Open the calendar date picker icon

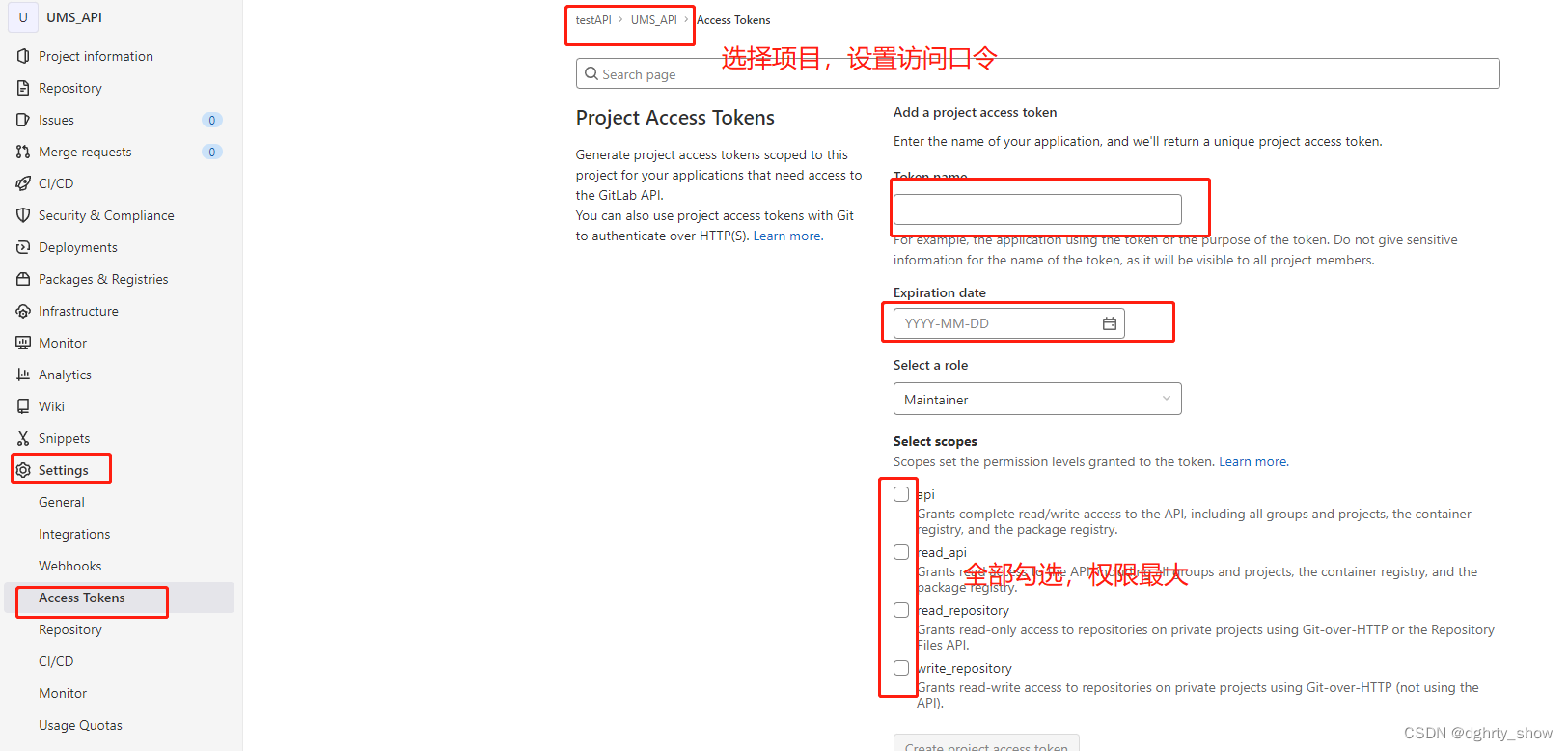click(1110, 323)
